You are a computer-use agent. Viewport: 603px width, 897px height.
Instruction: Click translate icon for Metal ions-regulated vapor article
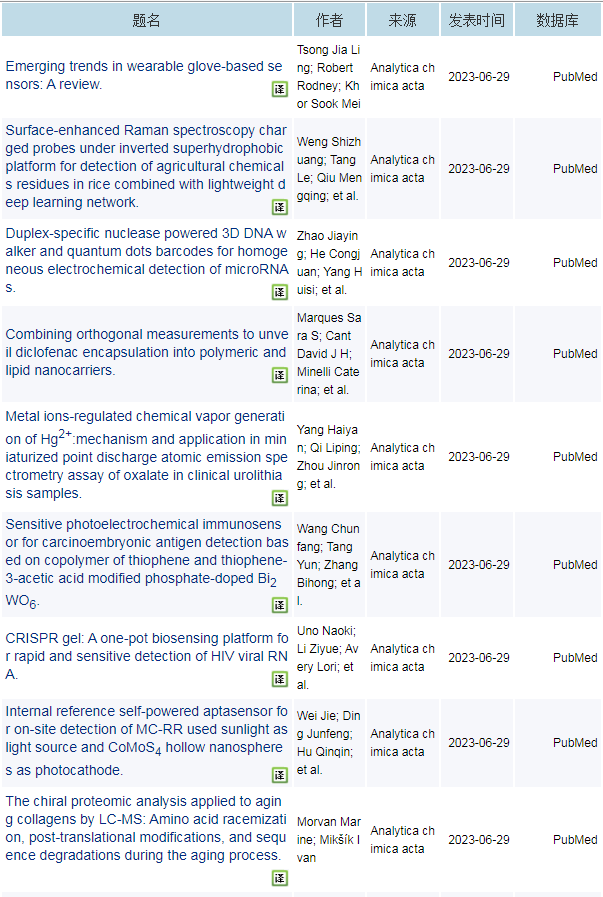(280, 498)
